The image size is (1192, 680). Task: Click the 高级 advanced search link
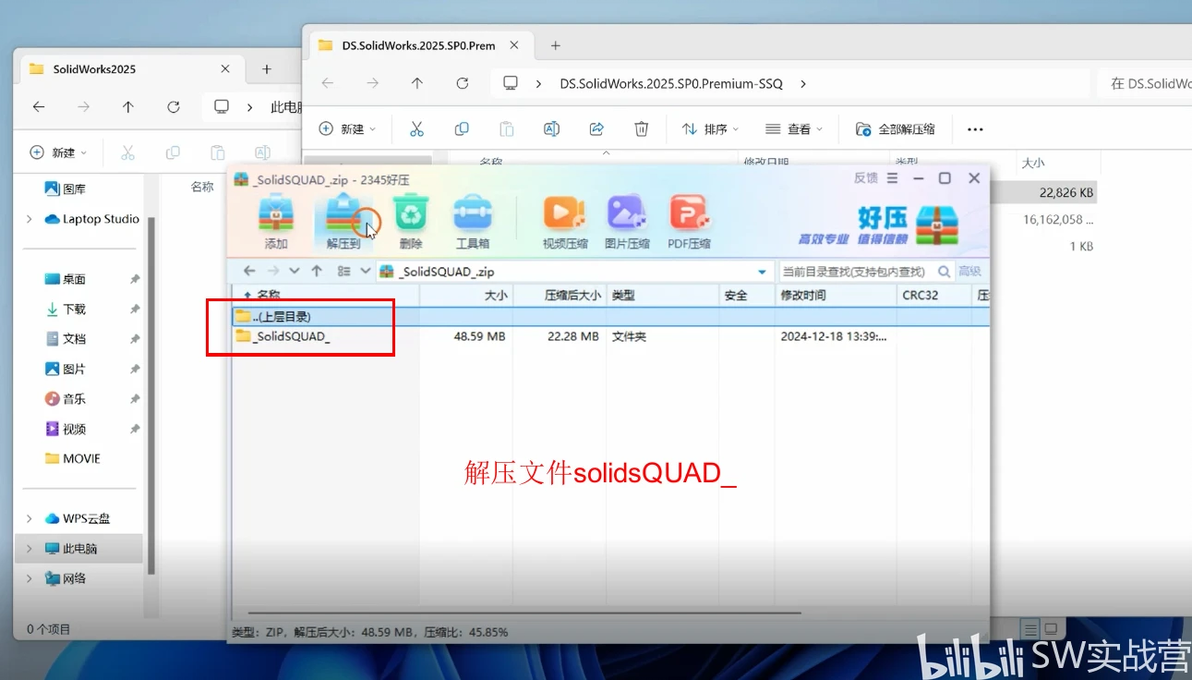[x=969, y=272]
